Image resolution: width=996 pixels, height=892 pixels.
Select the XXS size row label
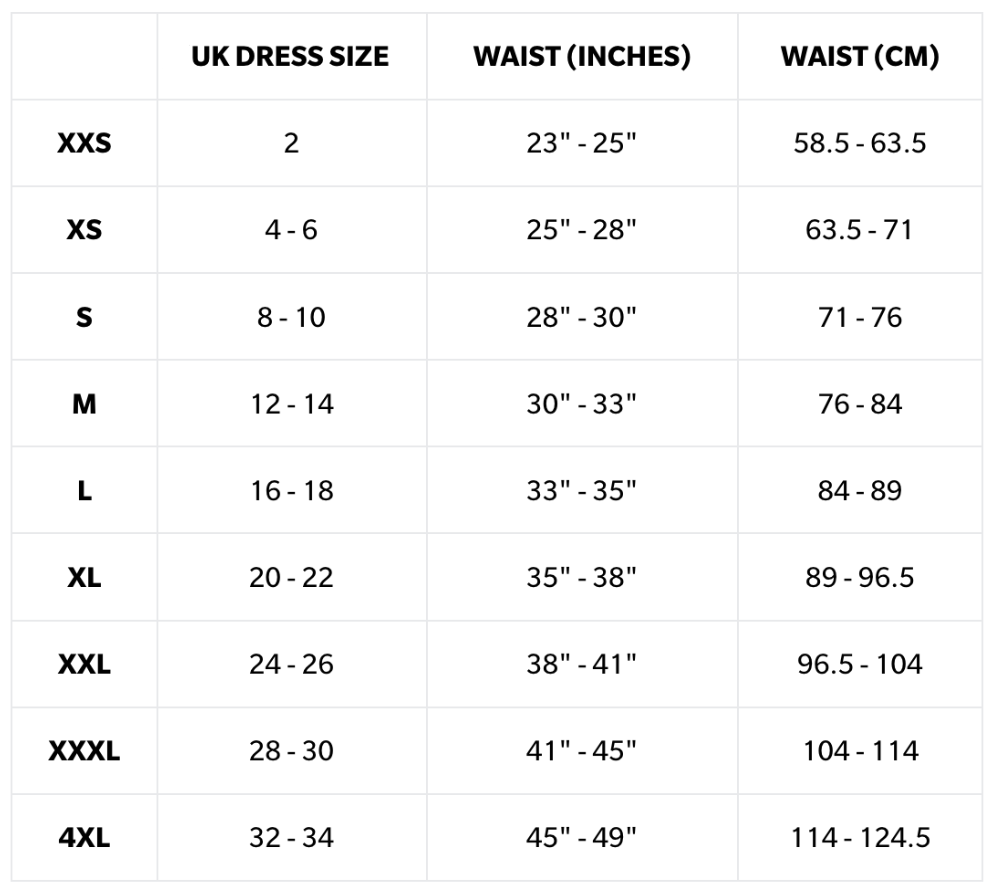84,143
